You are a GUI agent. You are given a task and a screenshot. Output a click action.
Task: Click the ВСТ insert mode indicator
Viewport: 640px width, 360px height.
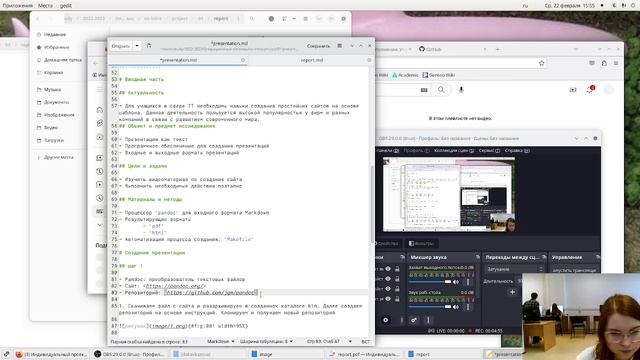(x=366, y=341)
